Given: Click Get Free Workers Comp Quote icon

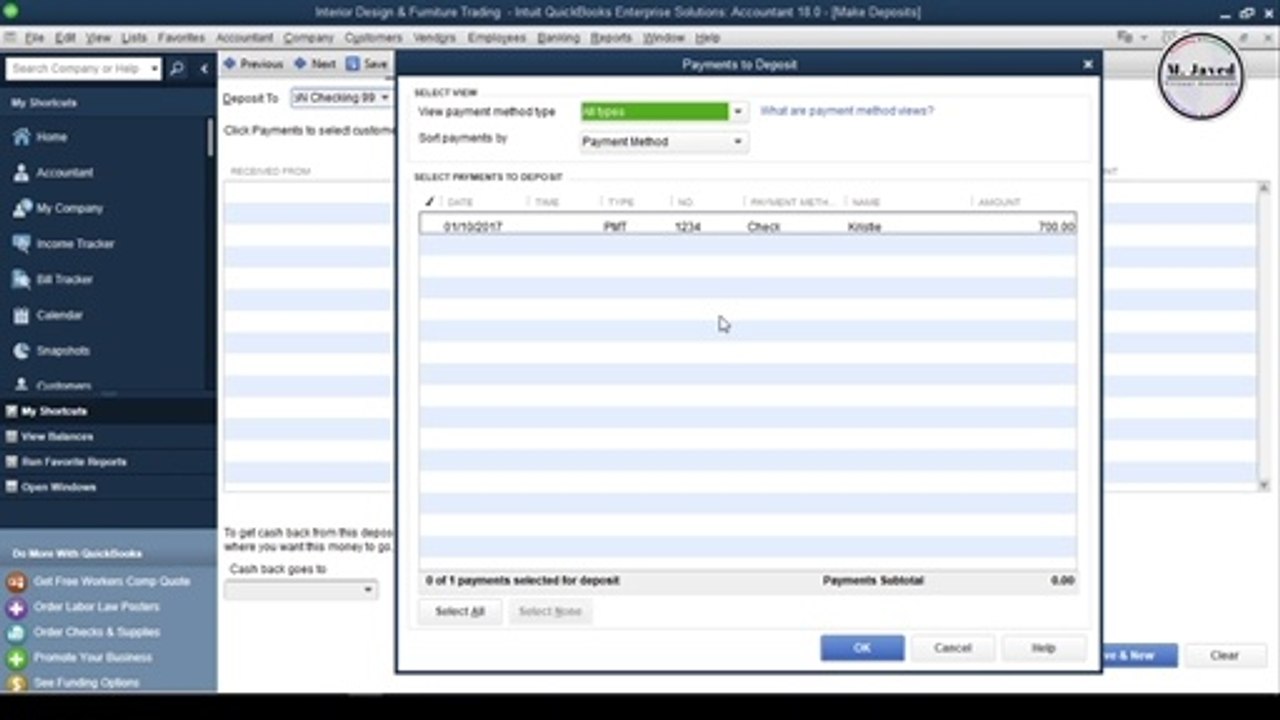Looking at the screenshot, I should (x=16, y=581).
